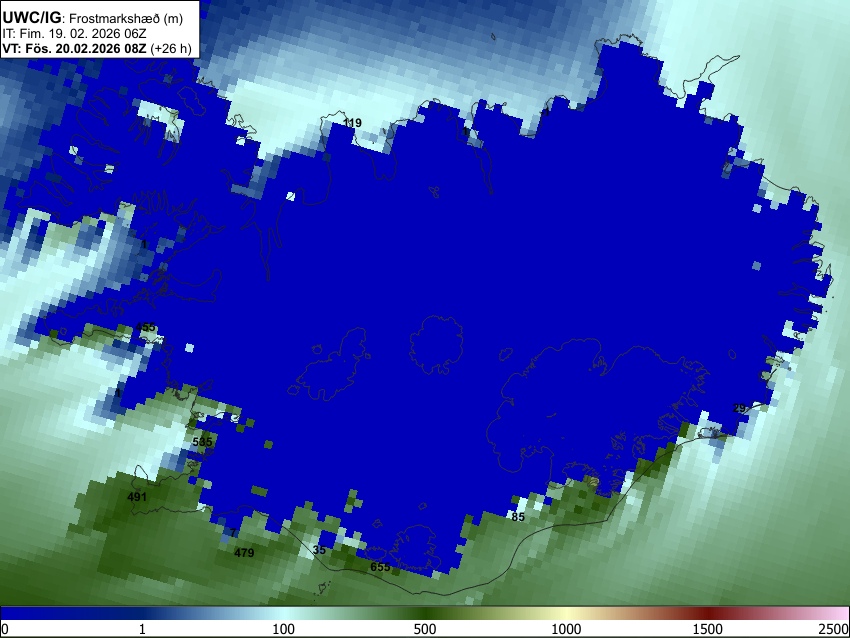Viewport: 850px width, 638px height.
Task: Click the UWC/IG title text
Action: [32, 17]
